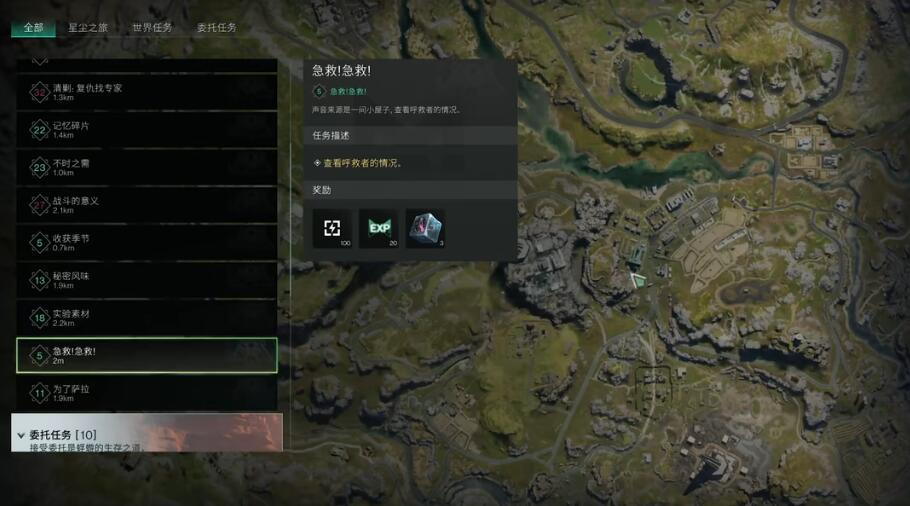Click the level 32 diamond quest badge

click(39, 92)
